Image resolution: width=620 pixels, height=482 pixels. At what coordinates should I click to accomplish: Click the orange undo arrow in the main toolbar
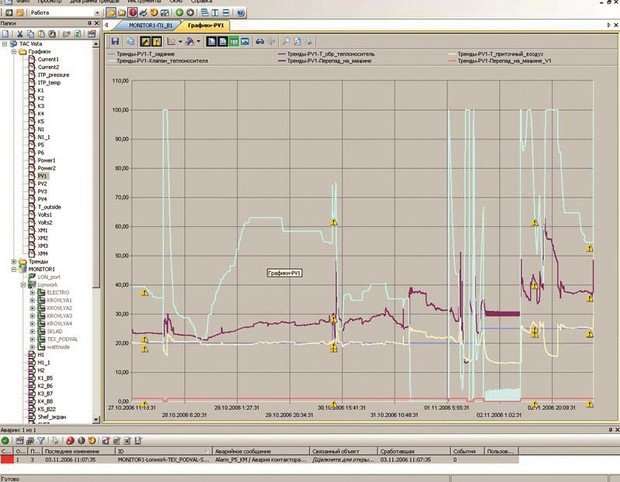pos(154,13)
